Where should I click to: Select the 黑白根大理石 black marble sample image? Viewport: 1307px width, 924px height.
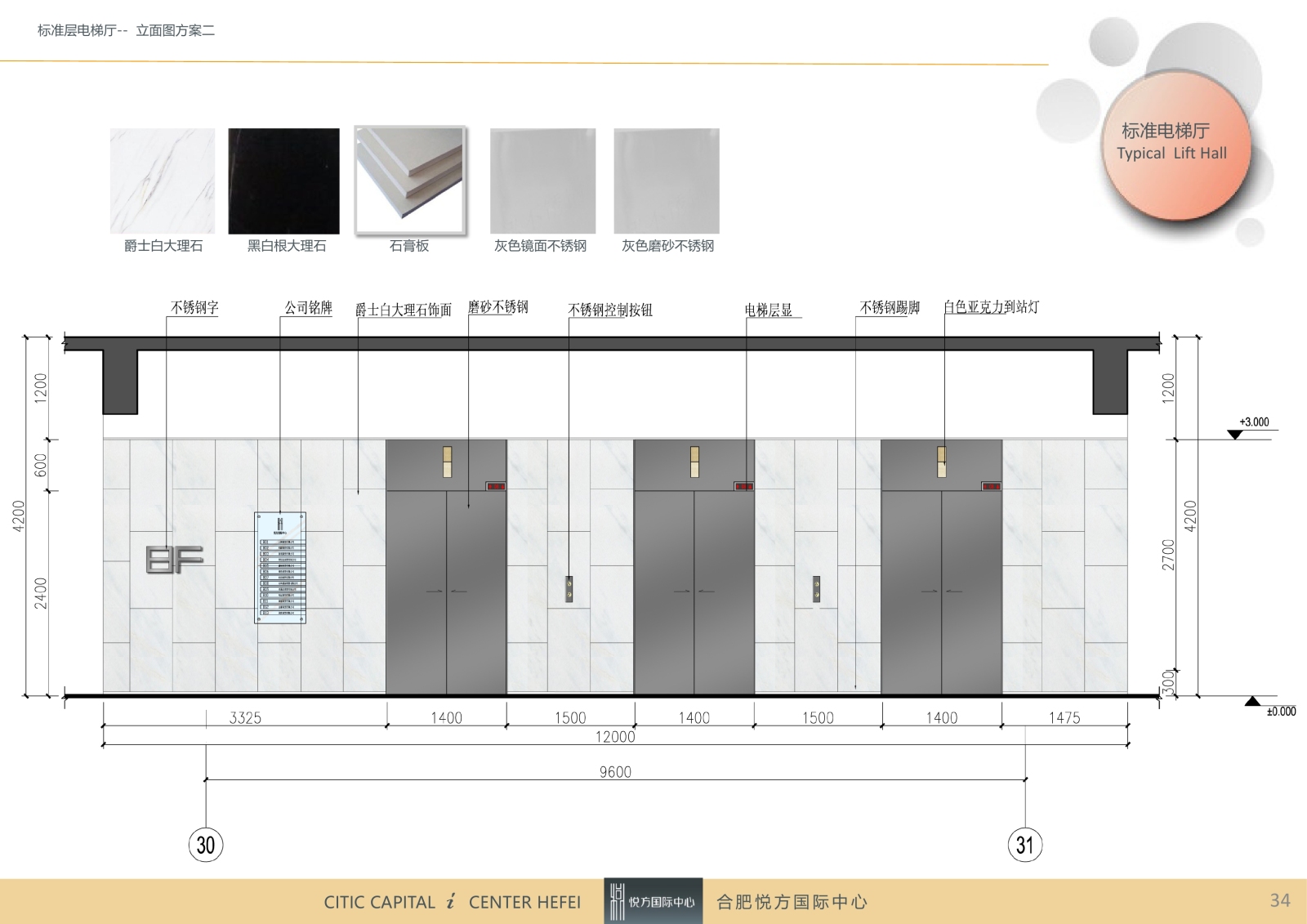point(283,181)
